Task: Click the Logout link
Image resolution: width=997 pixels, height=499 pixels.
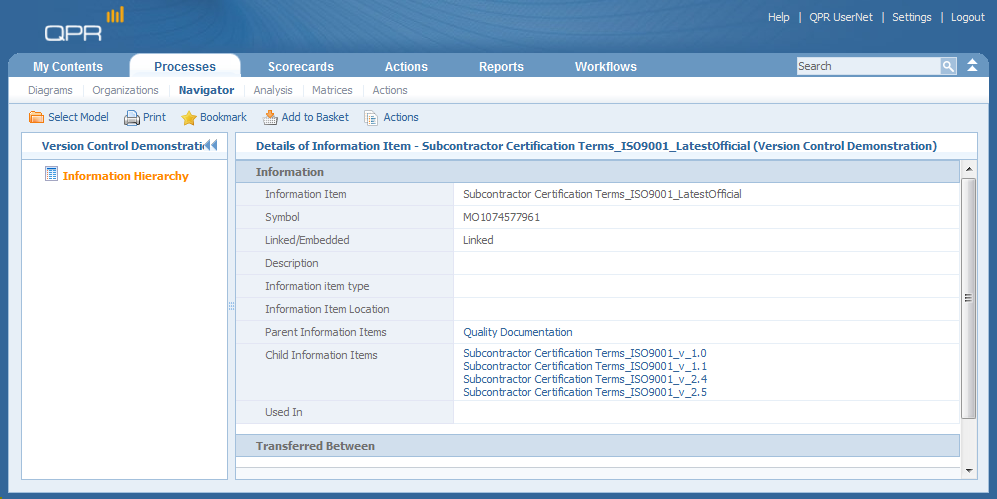Action: tap(968, 17)
